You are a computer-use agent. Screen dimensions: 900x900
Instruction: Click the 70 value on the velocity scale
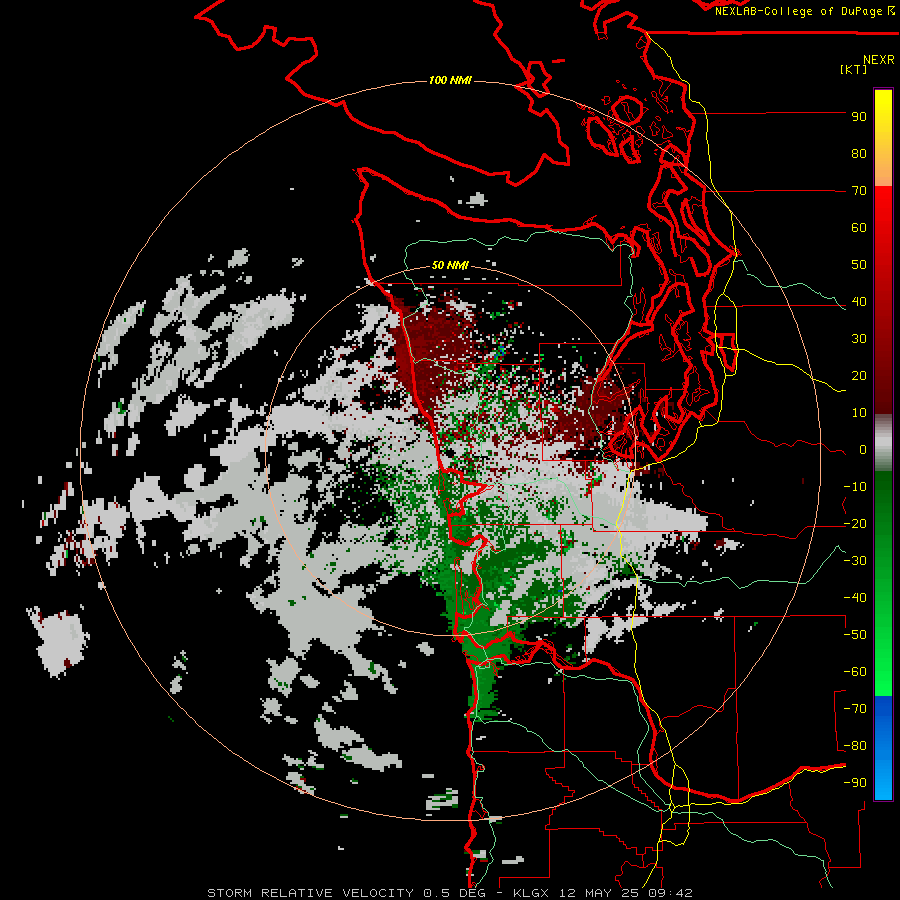(x=859, y=191)
